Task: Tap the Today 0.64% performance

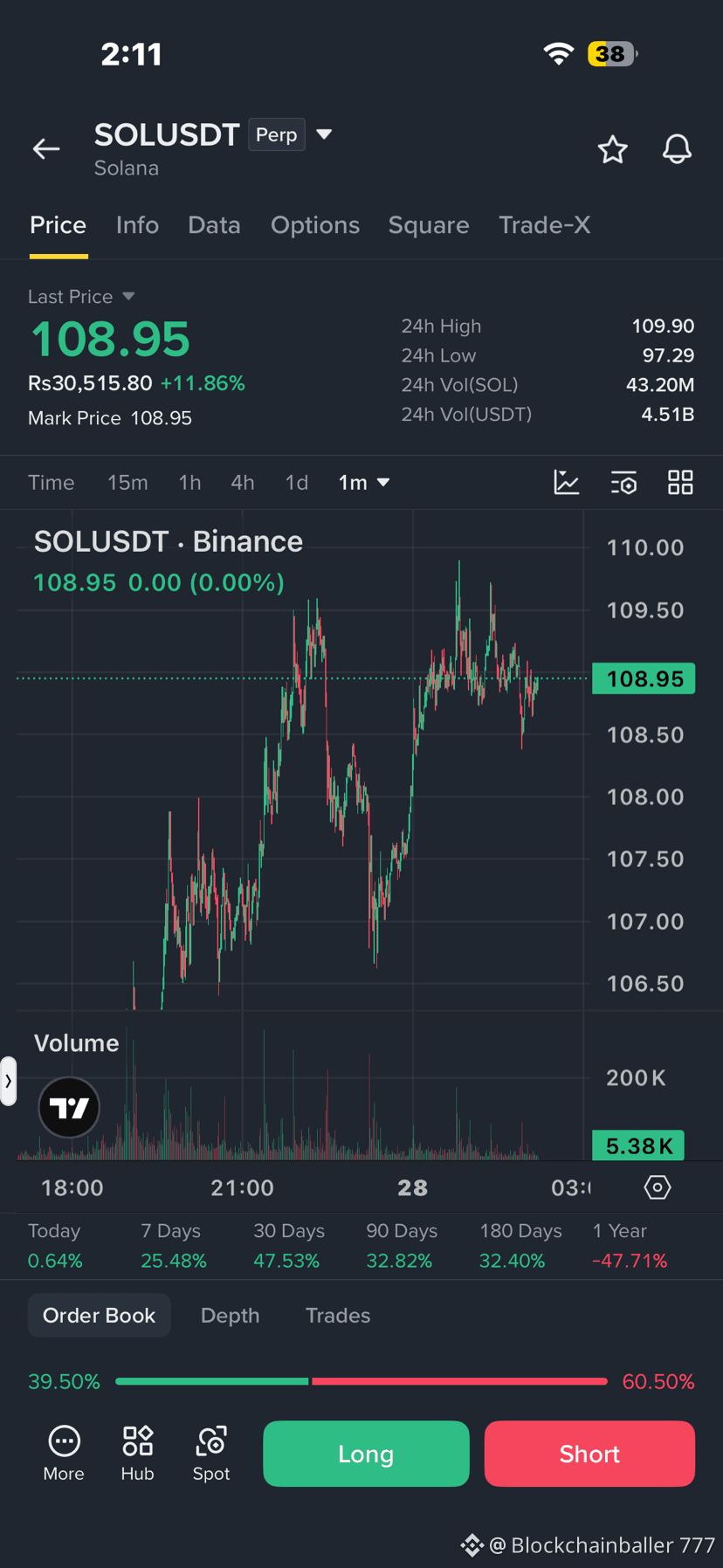Action: pos(55,1246)
